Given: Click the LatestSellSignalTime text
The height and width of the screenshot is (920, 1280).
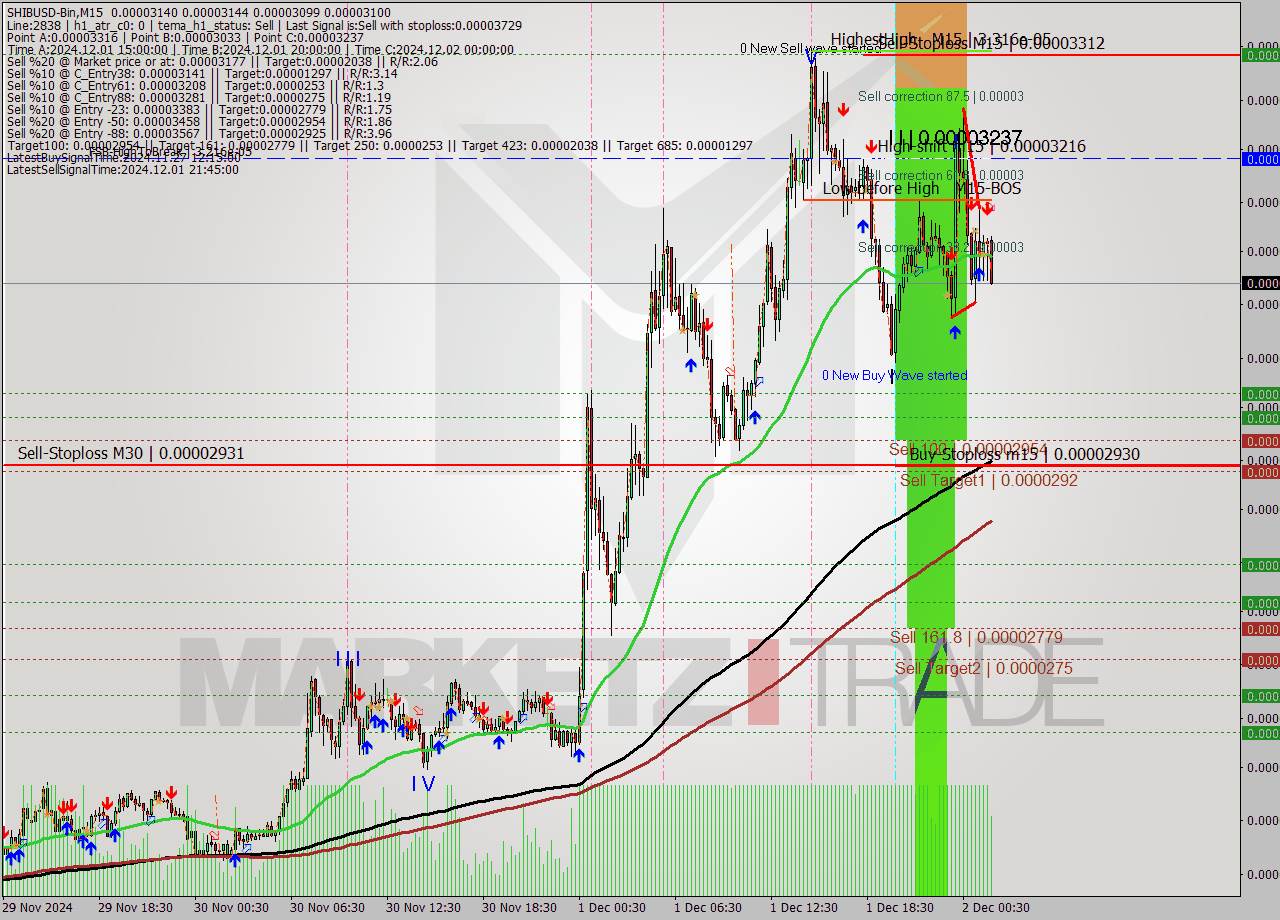Looking at the screenshot, I should coord(122,170).
